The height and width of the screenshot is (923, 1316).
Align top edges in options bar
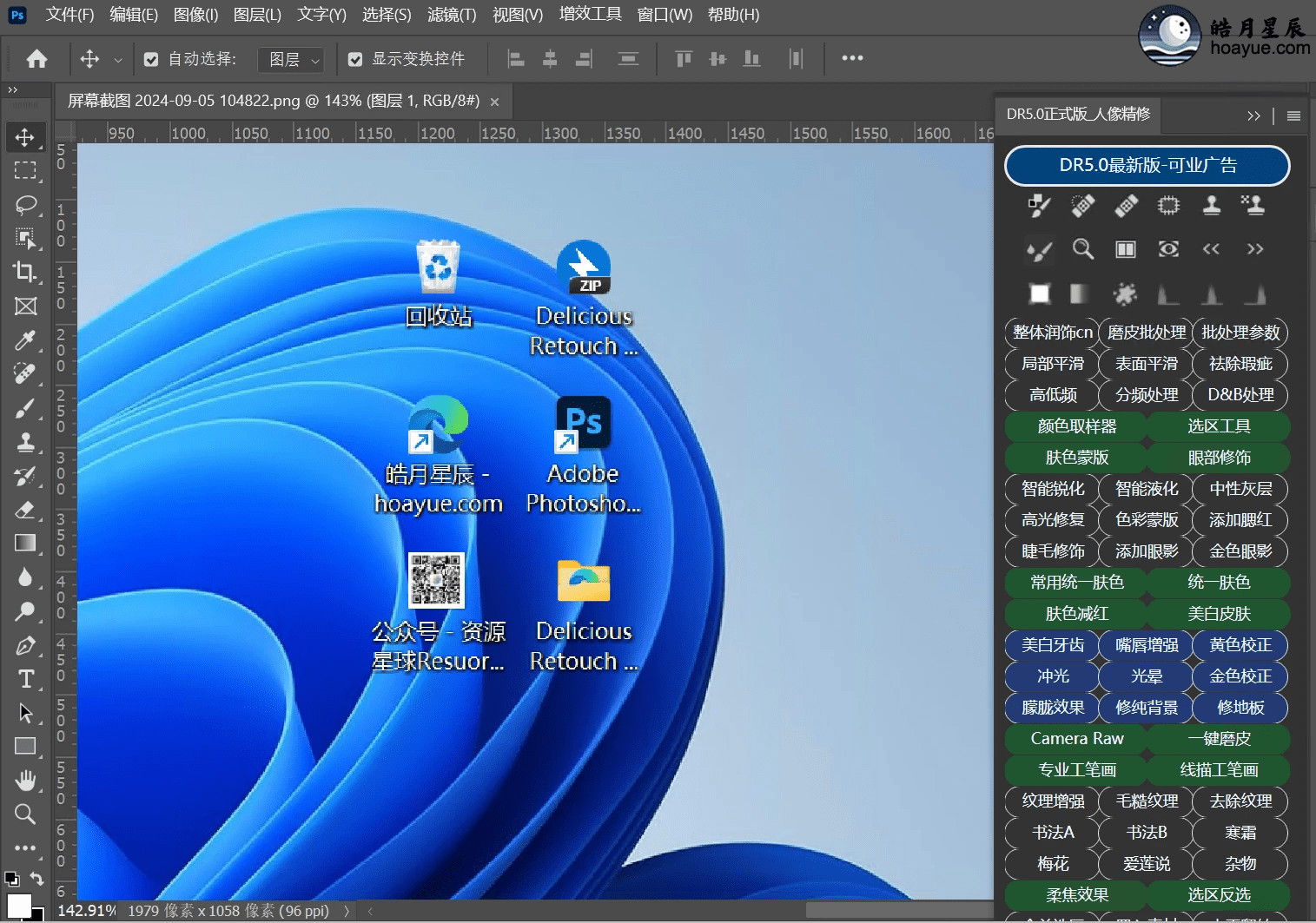[684, 59]
